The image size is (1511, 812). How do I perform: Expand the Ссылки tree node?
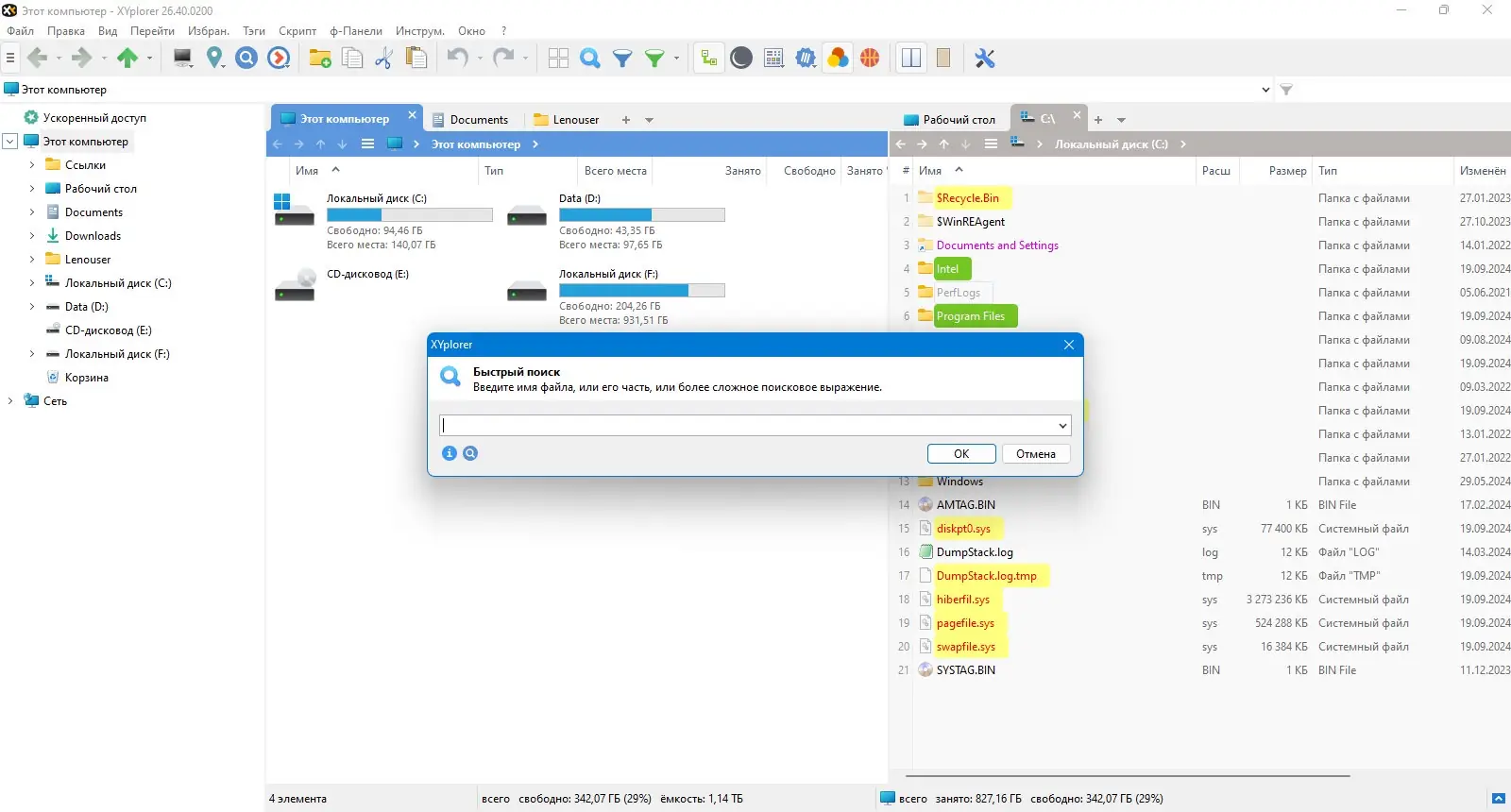tap(32, 165)
